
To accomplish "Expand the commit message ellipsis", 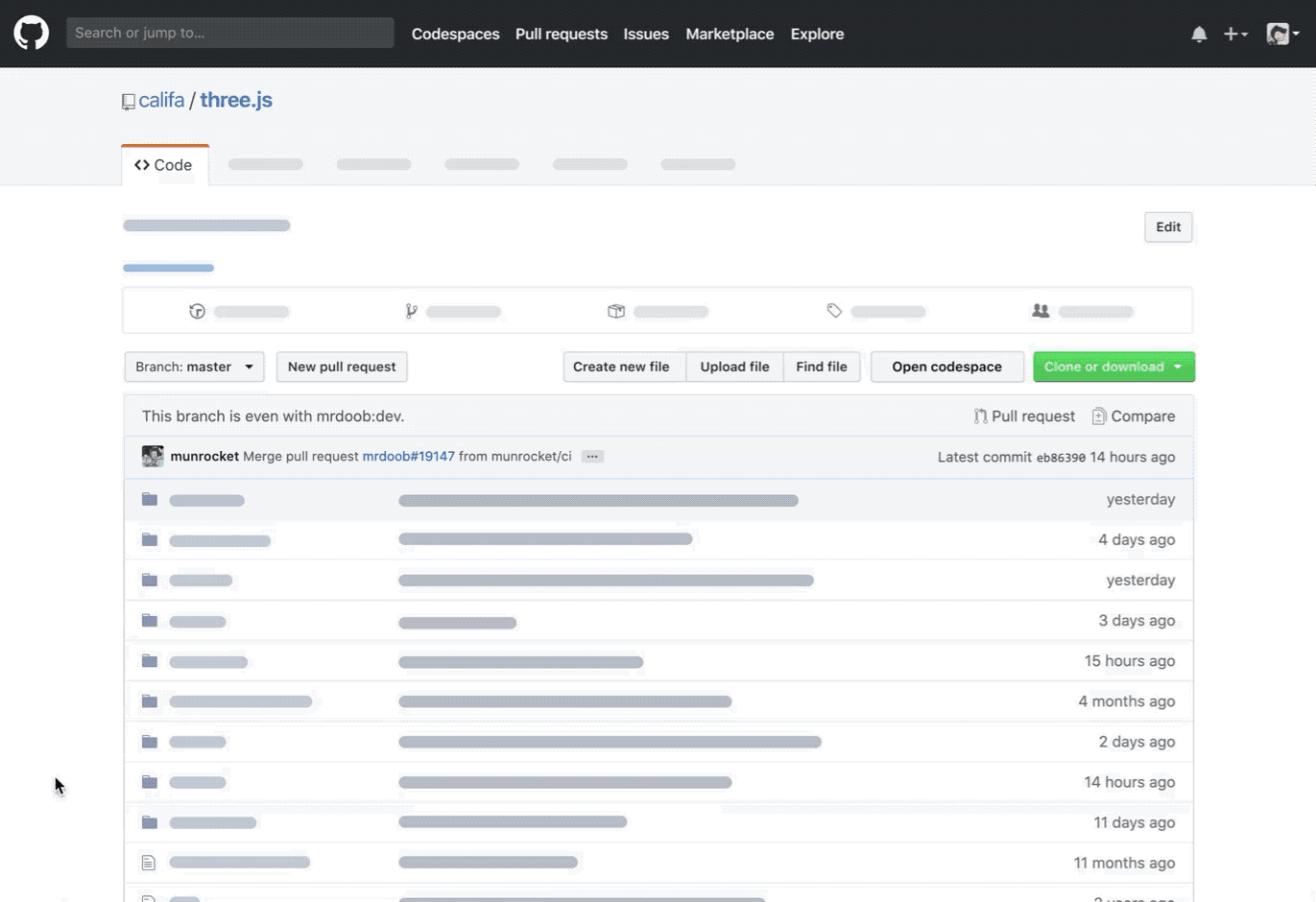I will [592, 457].
